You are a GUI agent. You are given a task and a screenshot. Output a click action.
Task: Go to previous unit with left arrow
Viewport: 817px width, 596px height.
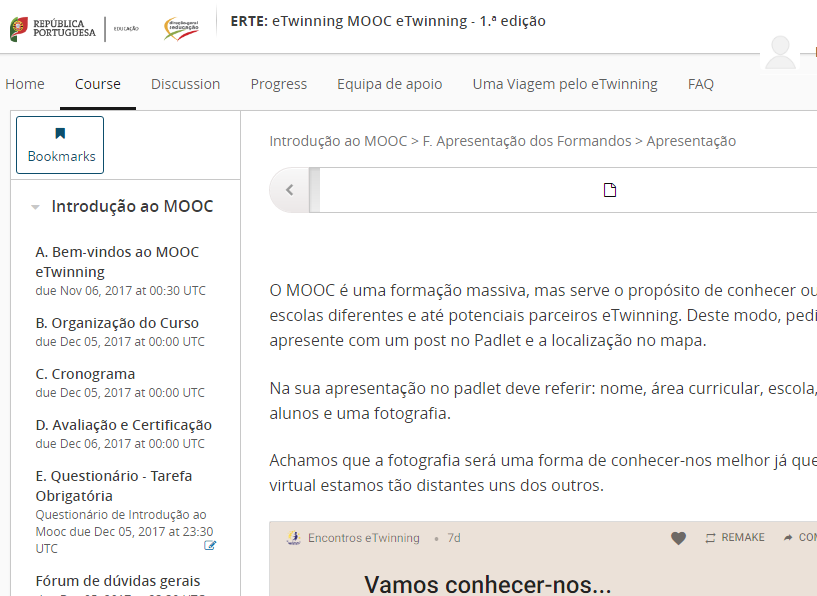click(290, 190)
